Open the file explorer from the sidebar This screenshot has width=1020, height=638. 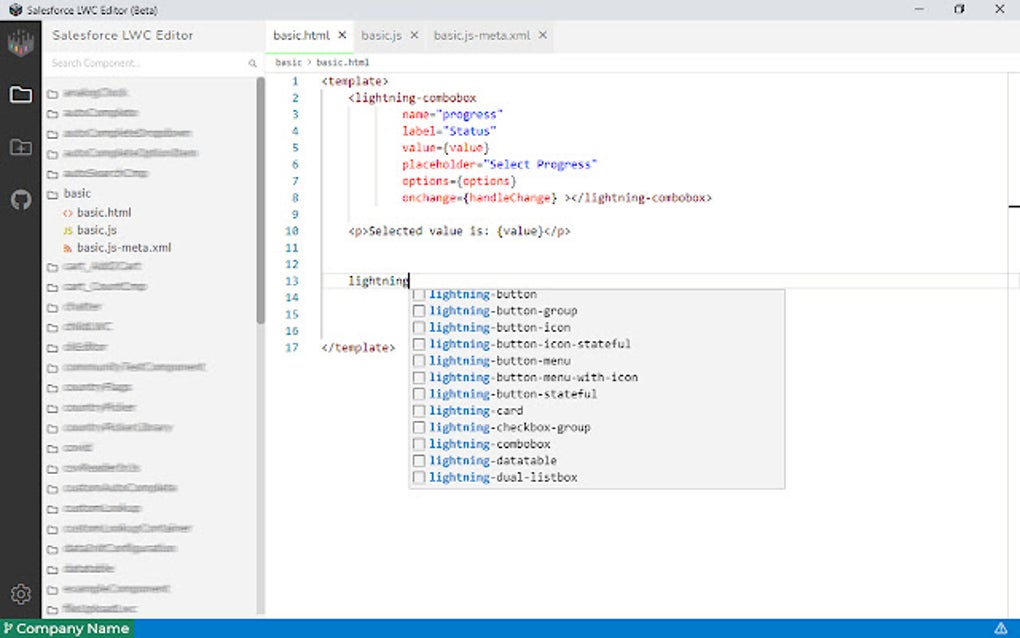[20, 95]
